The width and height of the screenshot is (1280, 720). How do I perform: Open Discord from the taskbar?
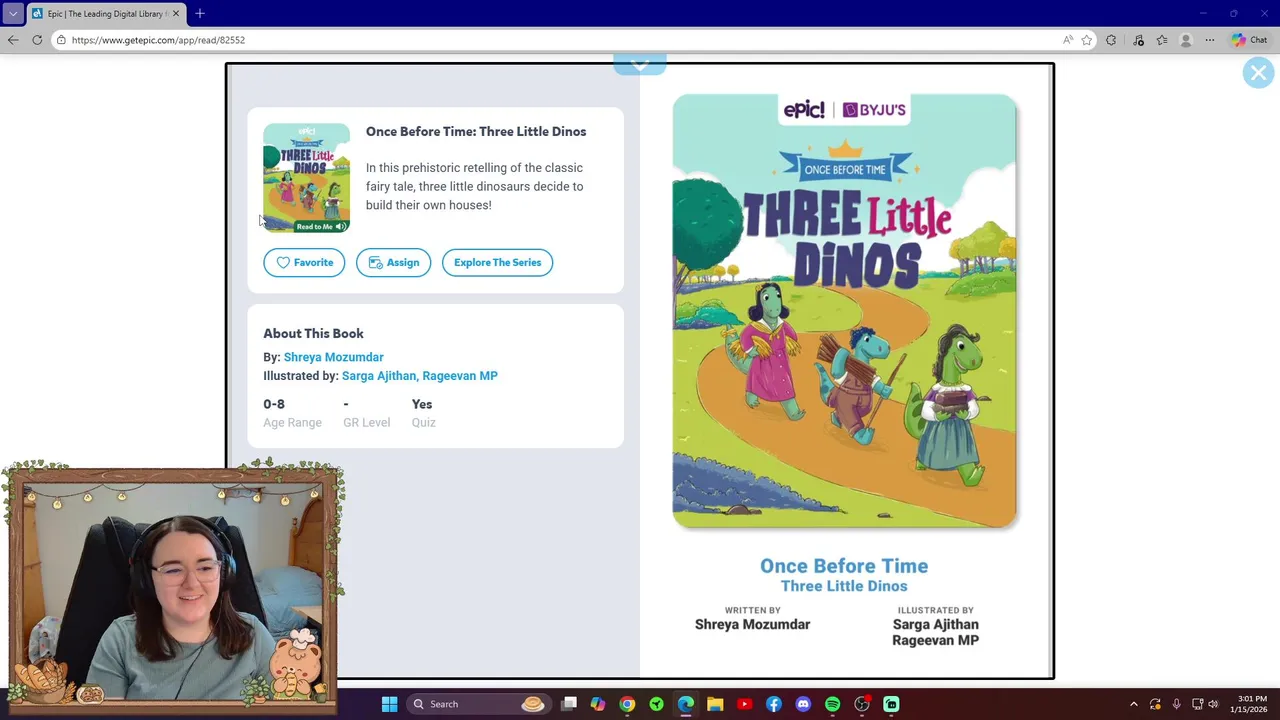coord(803,704)
